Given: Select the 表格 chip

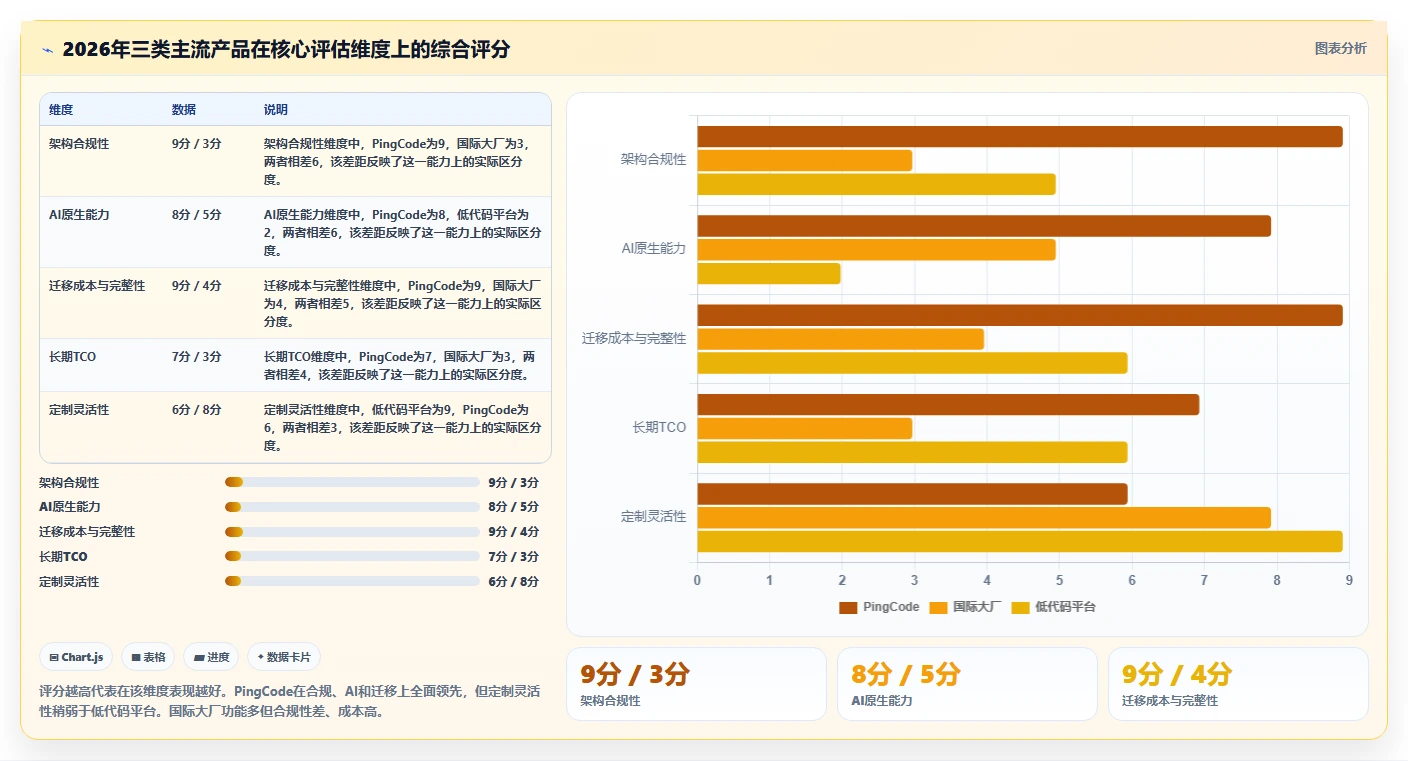Looking at the screenshot, I should coord(148,657).
